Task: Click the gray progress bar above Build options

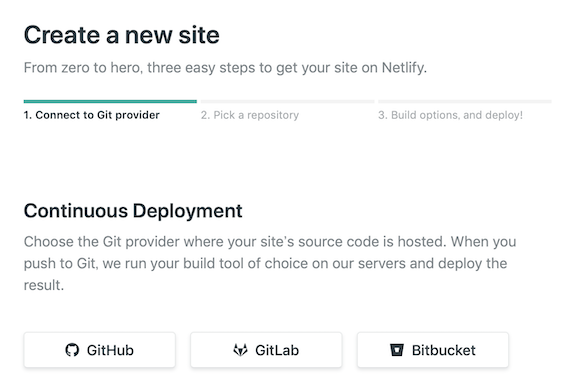Action: pos(465,102)
